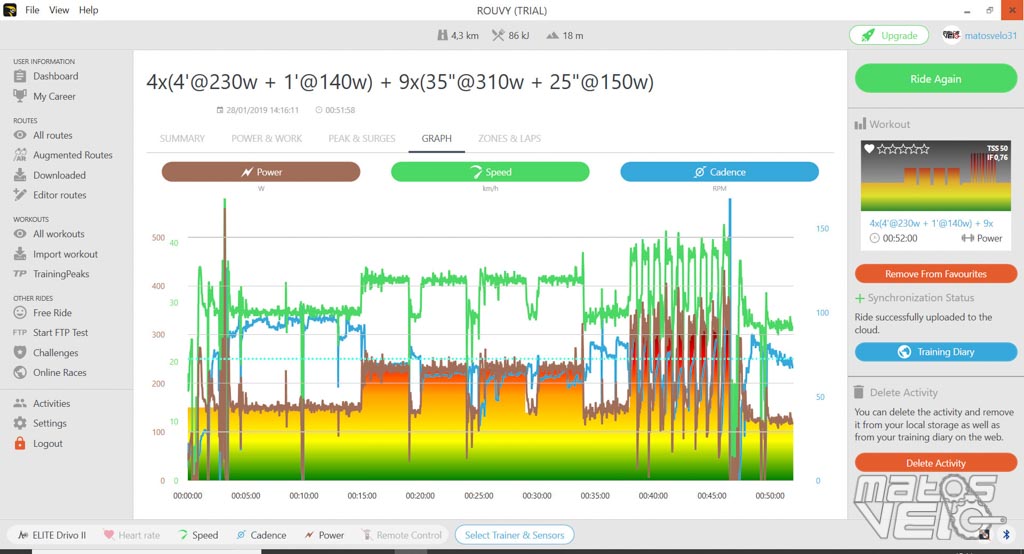Start Free Ride smiley icon
The width and height of the screenshot is (1024, 554).
tap(20, 313)
